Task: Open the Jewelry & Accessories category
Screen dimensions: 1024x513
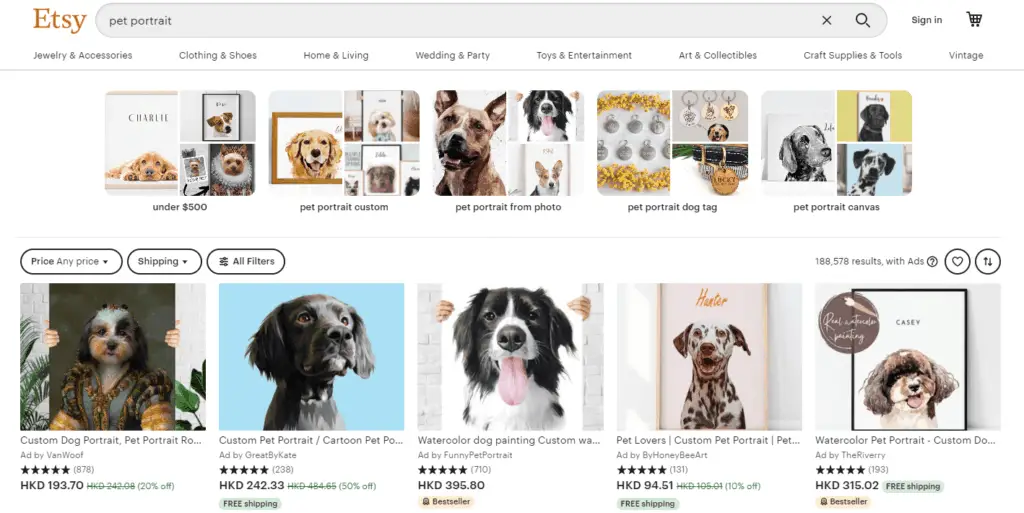Action: click(83, 55)
